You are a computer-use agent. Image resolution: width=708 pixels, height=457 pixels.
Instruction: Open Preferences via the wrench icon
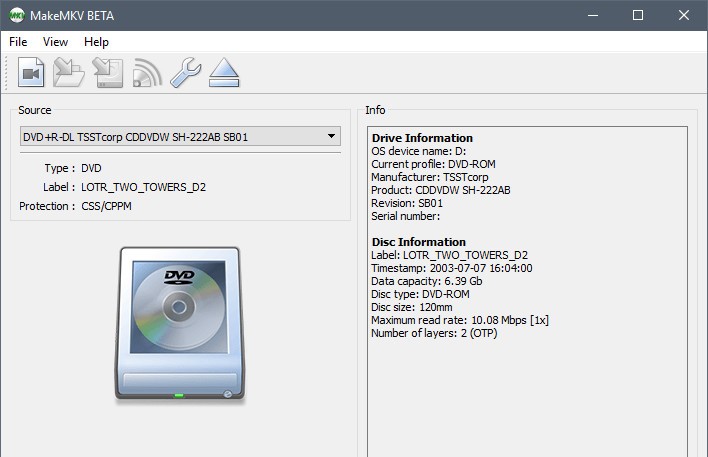pyautogui.click(x=186, y=72)
